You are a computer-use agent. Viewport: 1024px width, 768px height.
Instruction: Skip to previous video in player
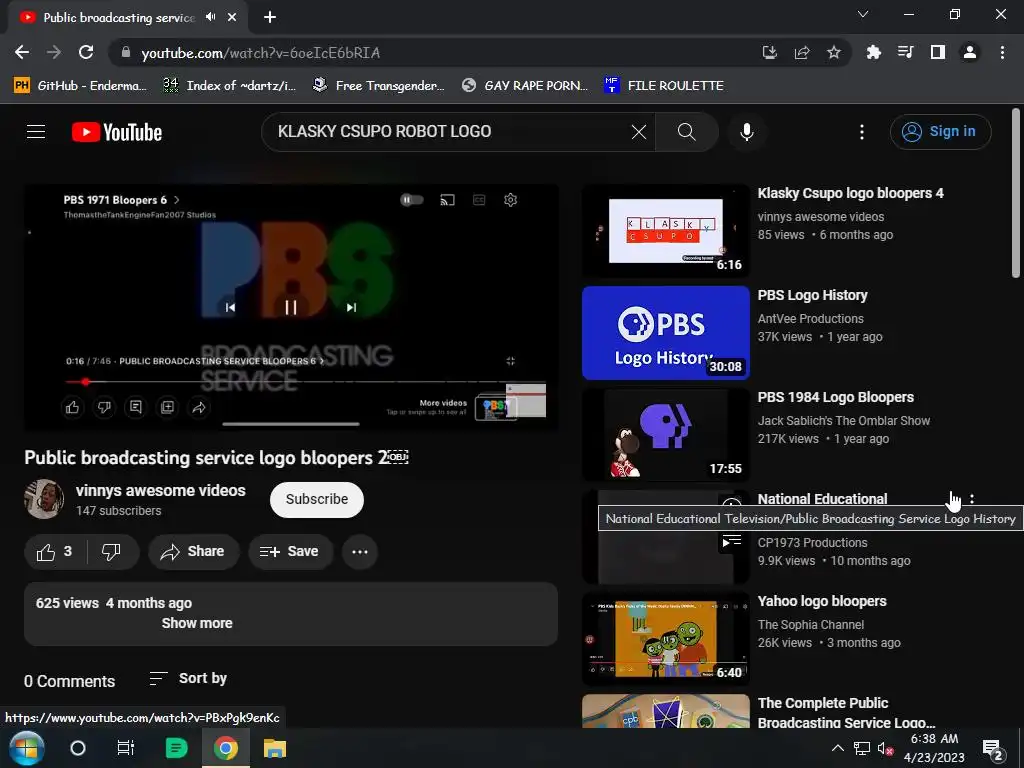coord(230,307)
